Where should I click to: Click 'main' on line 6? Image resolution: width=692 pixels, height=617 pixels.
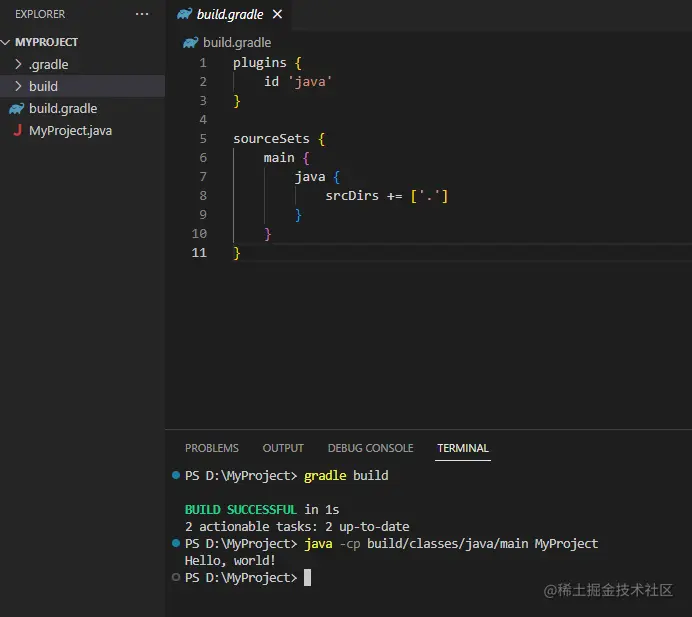(x=279, y=158)
